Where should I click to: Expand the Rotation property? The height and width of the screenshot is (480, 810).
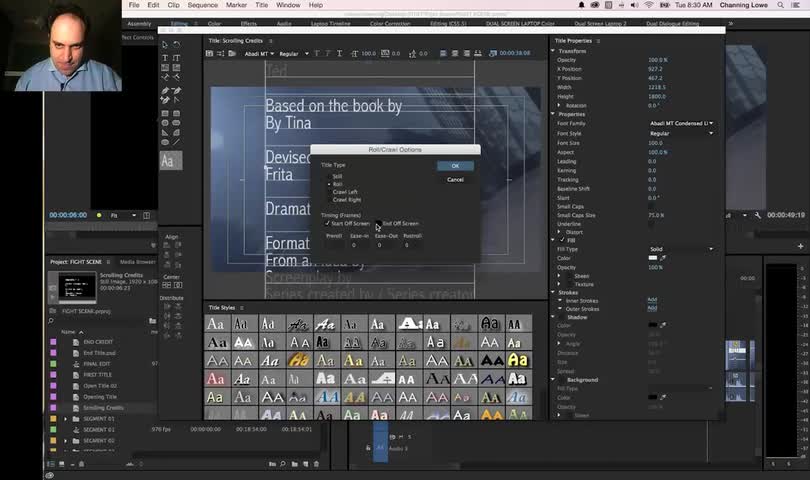(559, 105)
